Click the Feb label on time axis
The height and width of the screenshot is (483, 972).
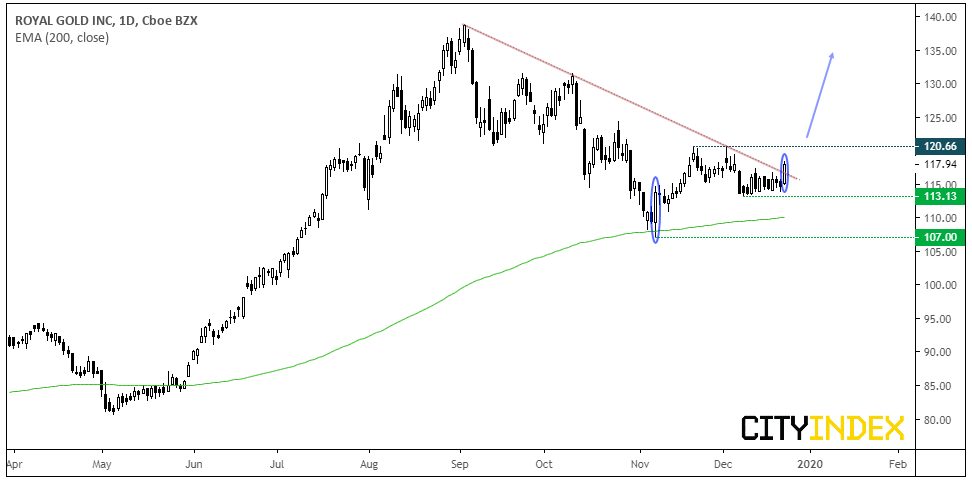pos(898,463)
